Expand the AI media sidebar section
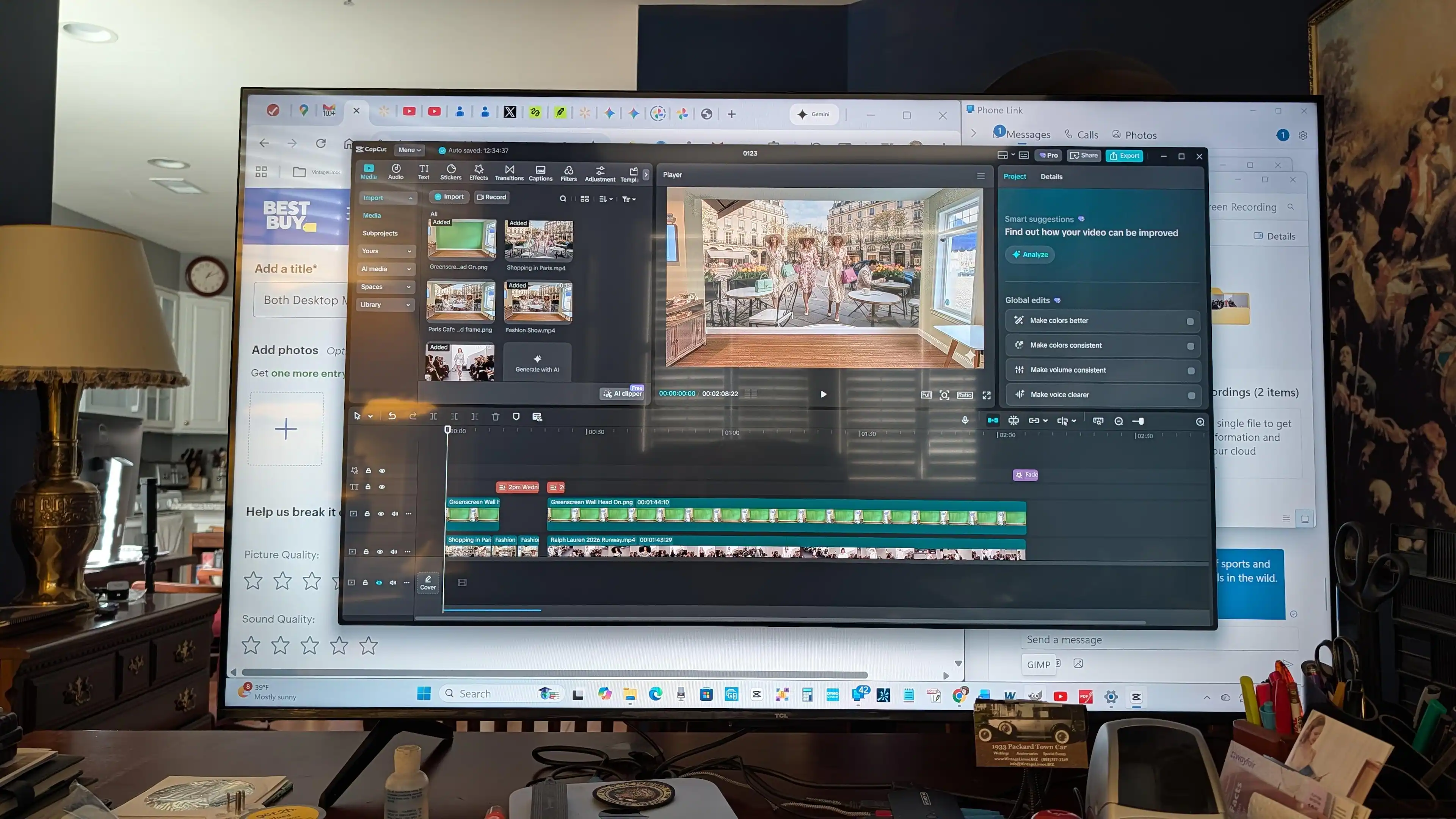The width and height of the screenshot is (1456, 819). (386, 269)
